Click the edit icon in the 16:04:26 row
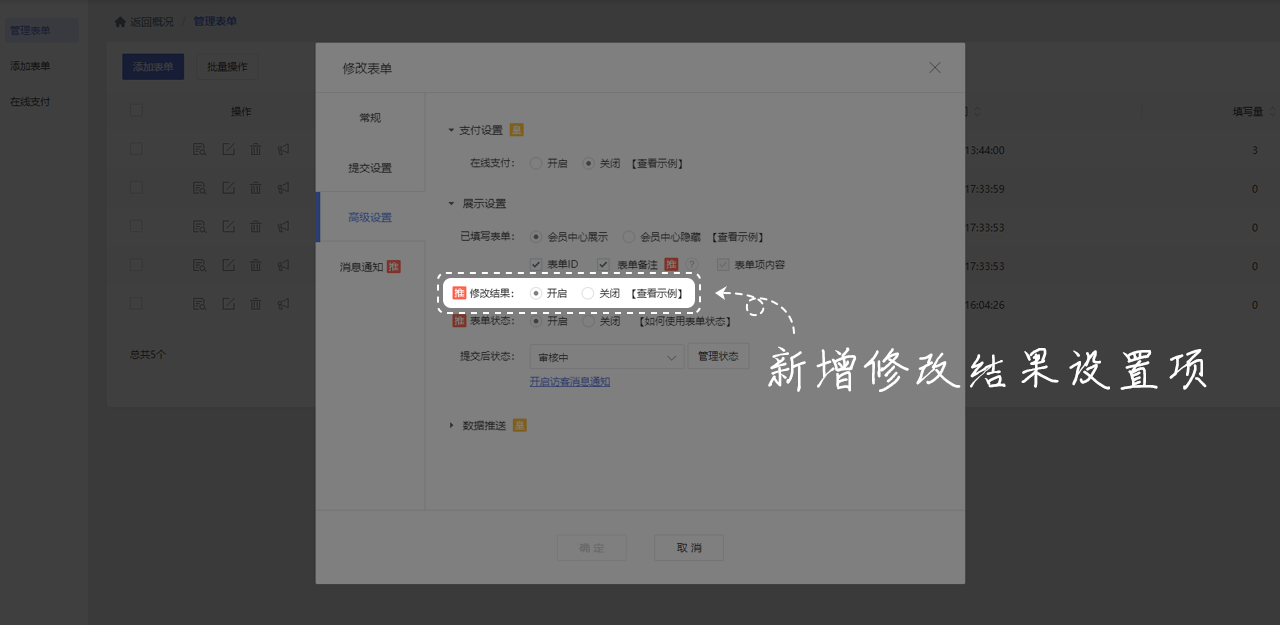The image size is (1280, 625). click(228, 303)
